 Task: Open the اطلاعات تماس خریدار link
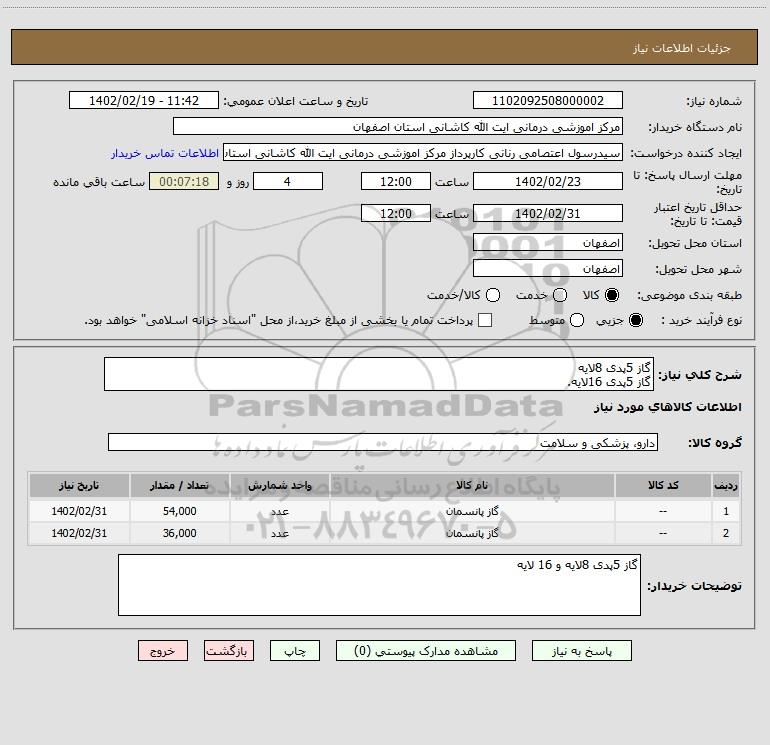[165, 153]
